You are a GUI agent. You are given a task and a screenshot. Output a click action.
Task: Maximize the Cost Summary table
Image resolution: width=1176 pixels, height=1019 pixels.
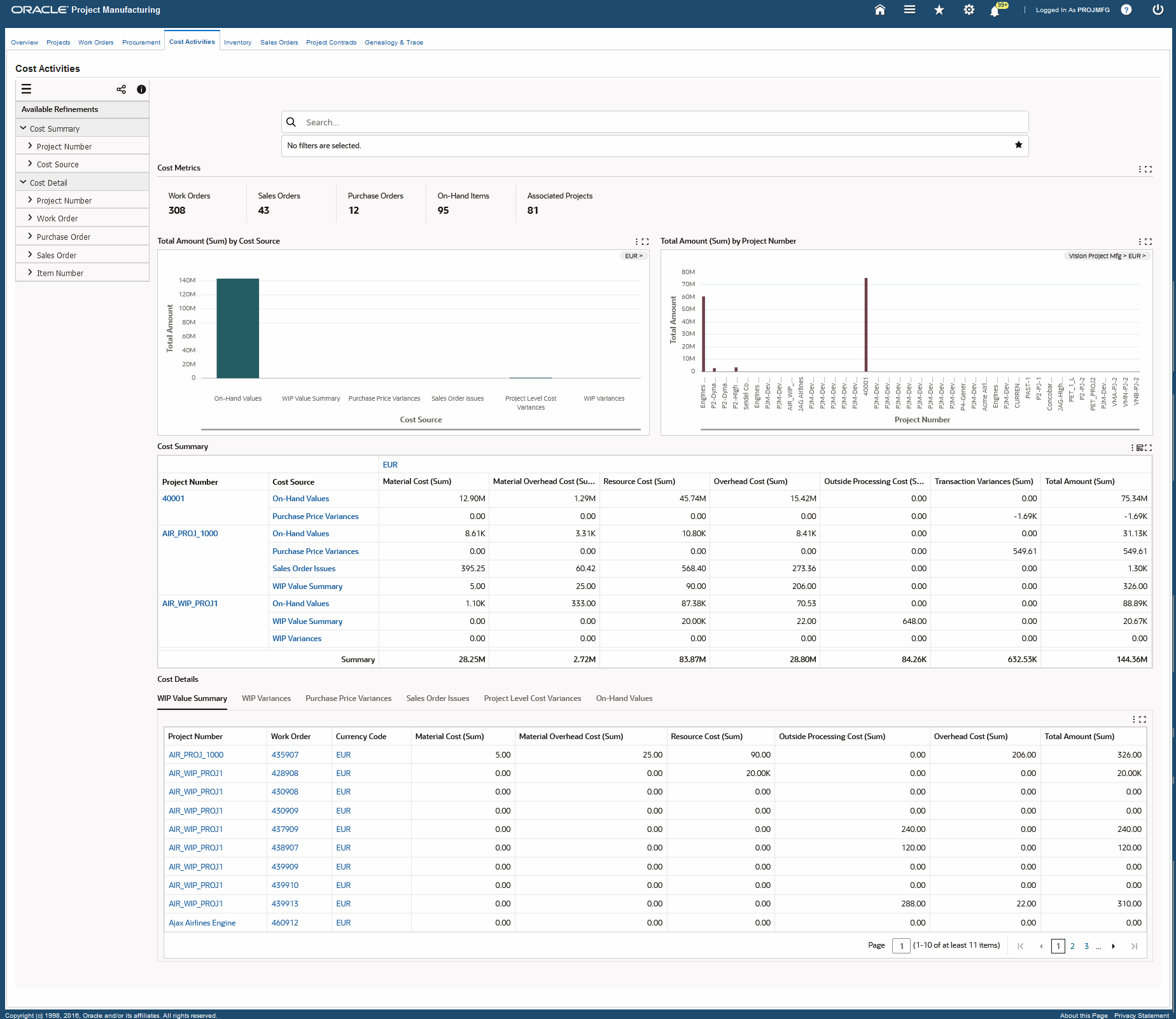coord(1149,448)
